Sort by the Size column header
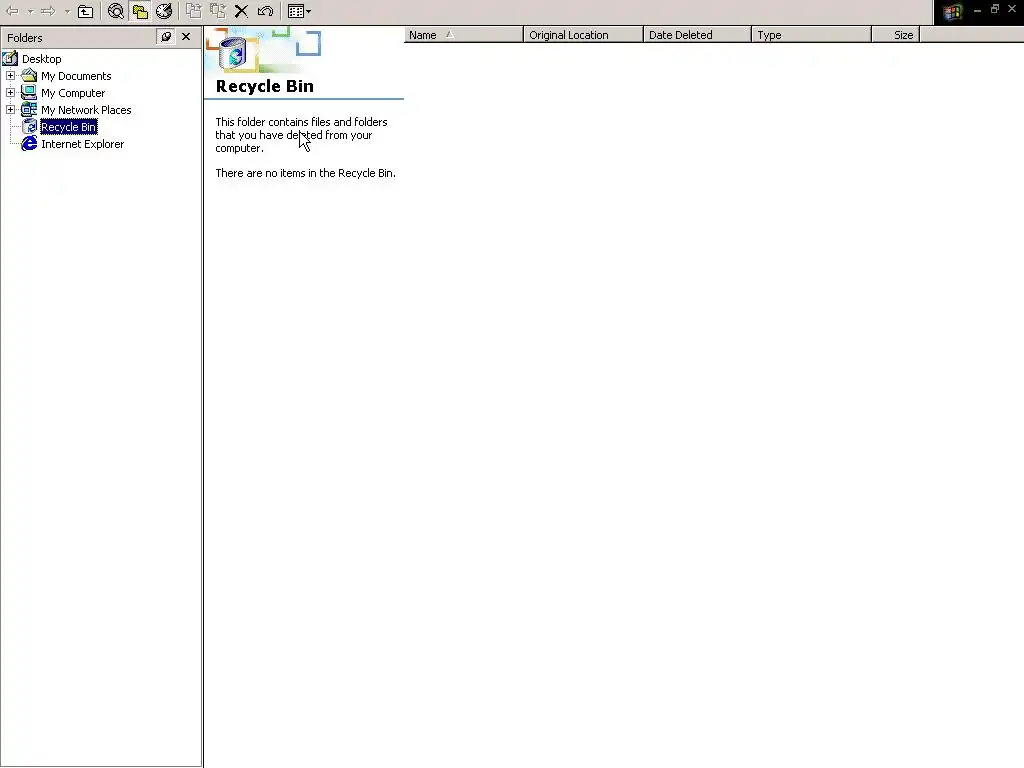The height and width of the screenshot is (768, 1024). click(x=896, y=35)
